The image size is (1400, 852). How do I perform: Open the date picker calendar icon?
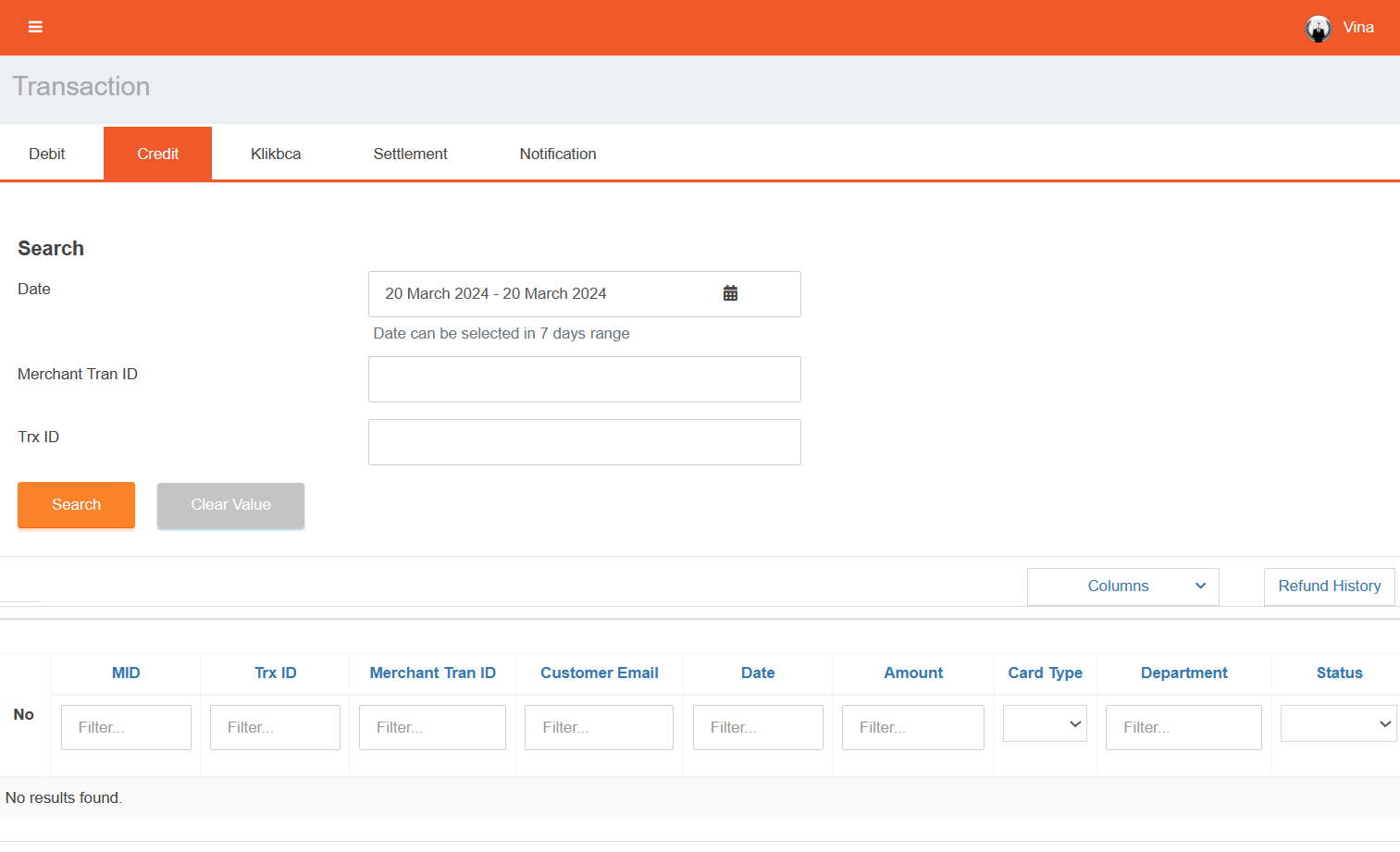coord(730,293)
